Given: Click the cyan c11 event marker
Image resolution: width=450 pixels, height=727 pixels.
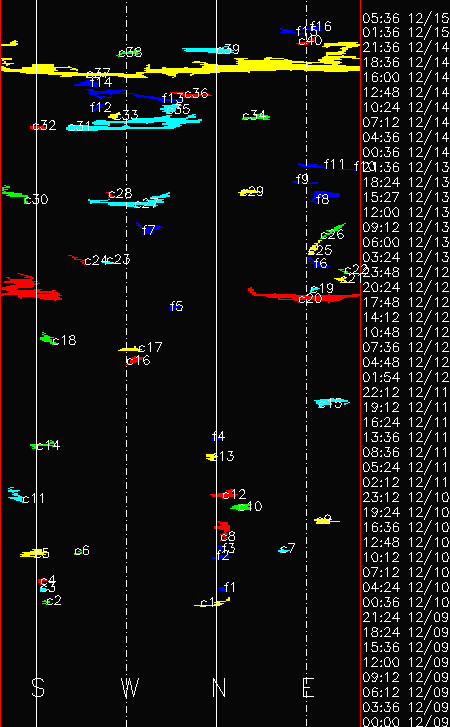Looking at the screenshot, I should [15, 495].
